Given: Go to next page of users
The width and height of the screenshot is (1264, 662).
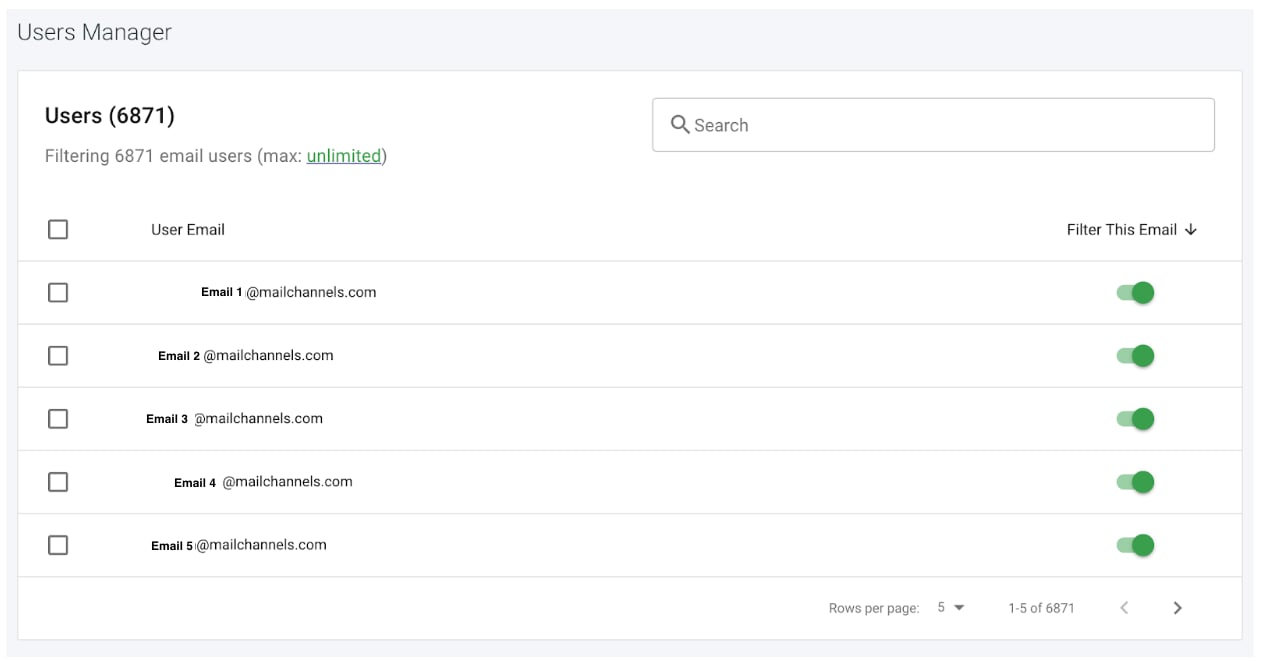Looking at the screenshot, I should (x=1177, y=608).
